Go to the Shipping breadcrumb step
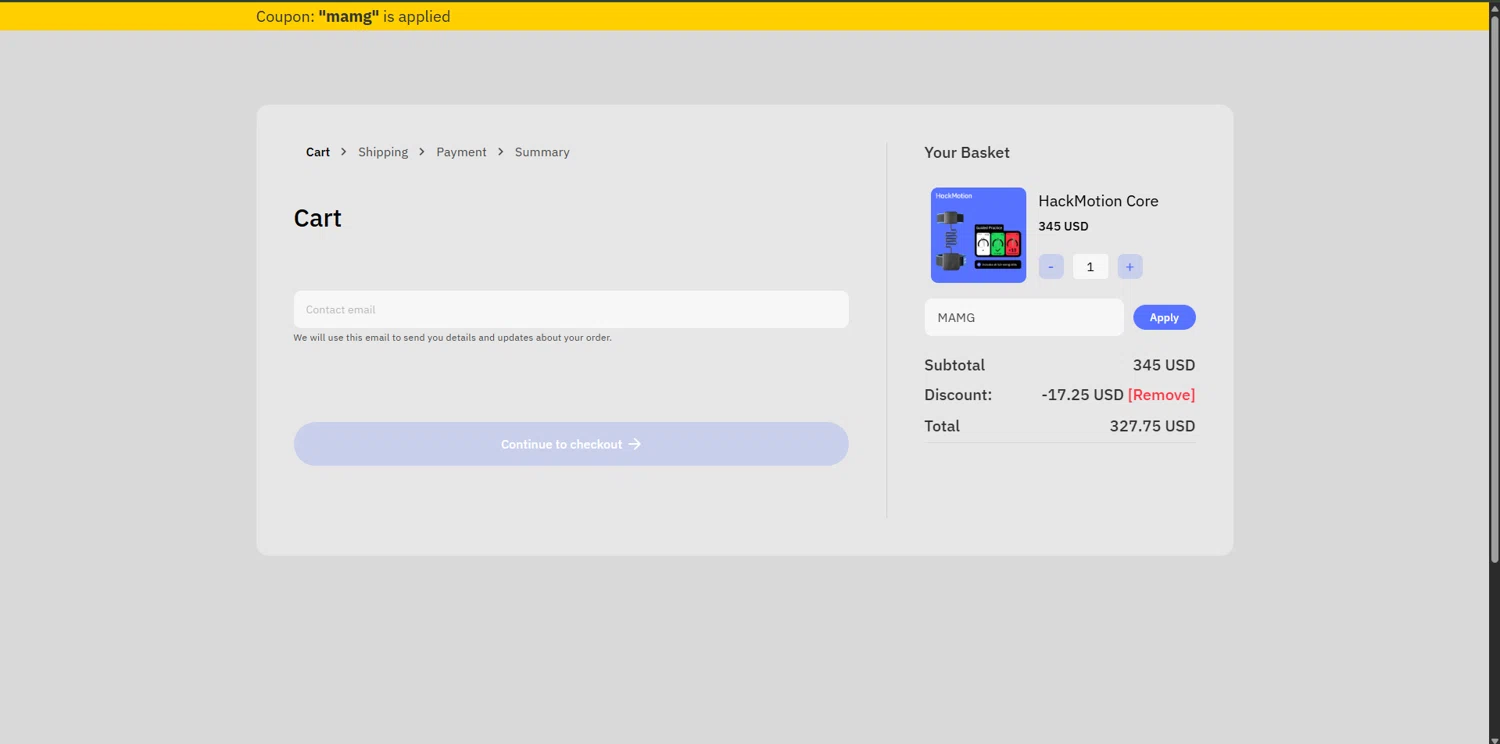This screenshot has width=1500, height=744. 383,152
